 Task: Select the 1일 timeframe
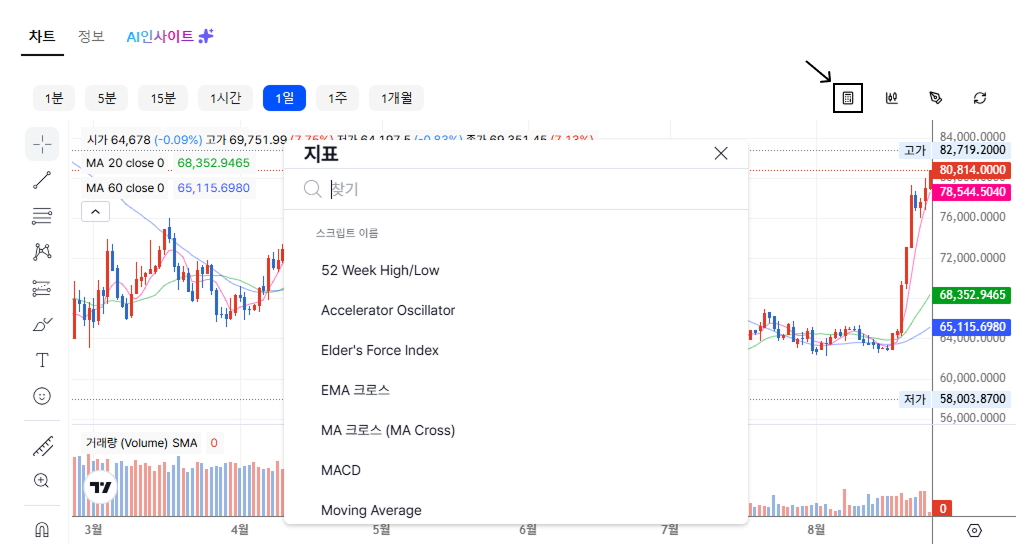tap(284, 98)
